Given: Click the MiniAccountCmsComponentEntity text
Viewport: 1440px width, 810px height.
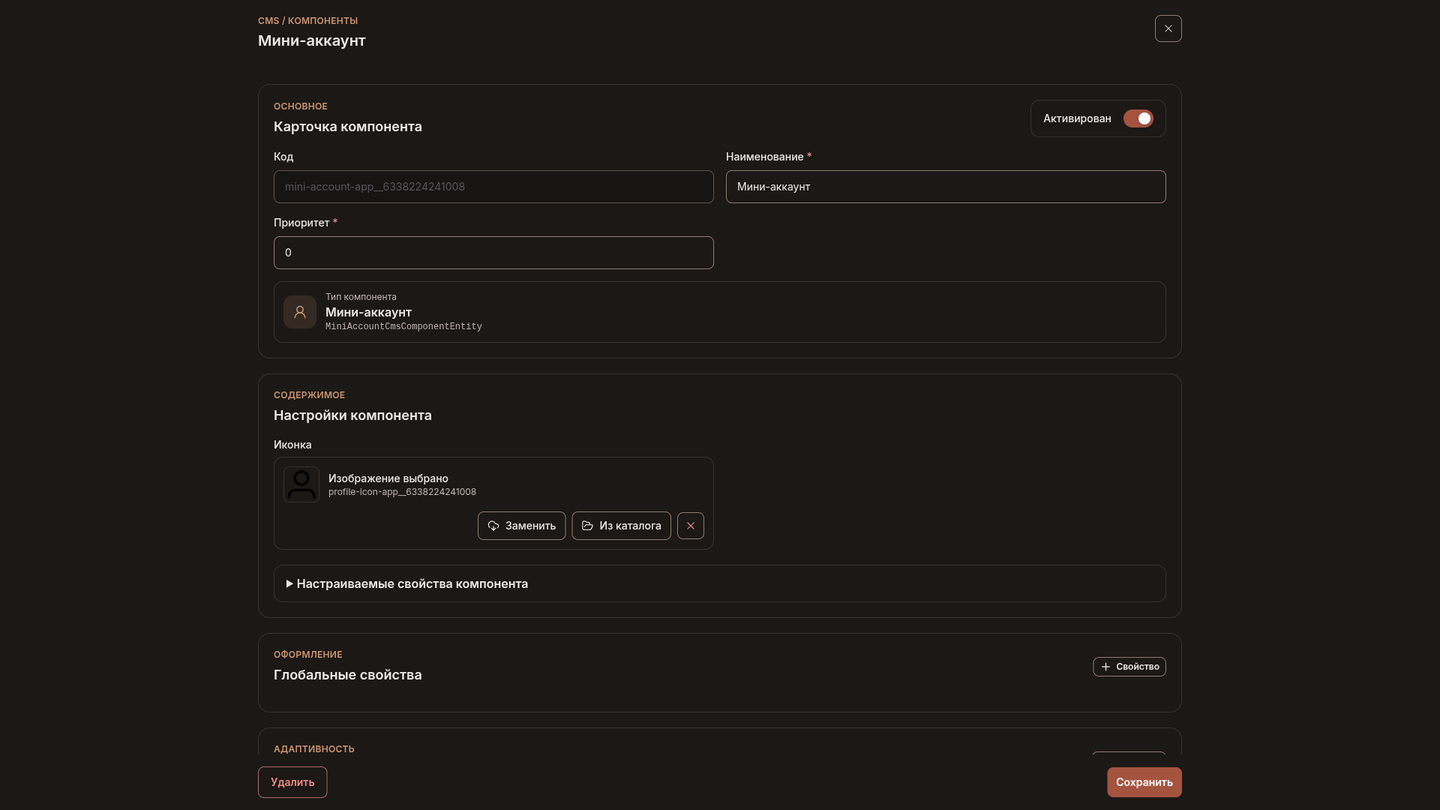Looking at the screenshot, I should (x=404, y=327).
